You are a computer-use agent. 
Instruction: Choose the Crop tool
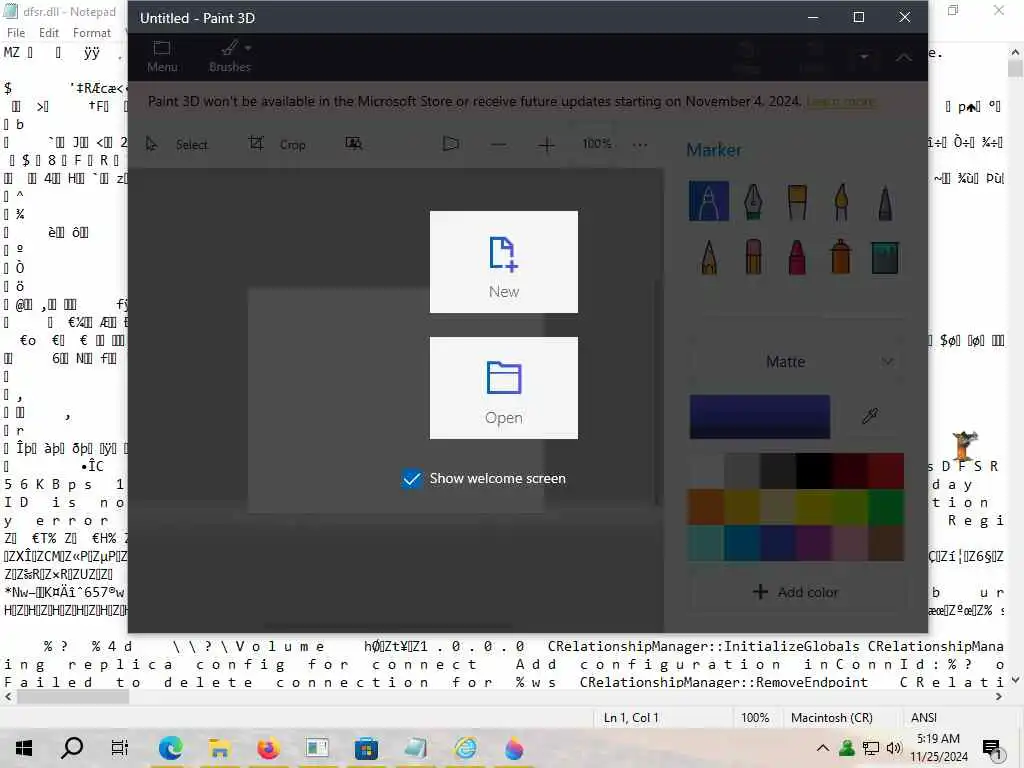(x=278, y=144)
